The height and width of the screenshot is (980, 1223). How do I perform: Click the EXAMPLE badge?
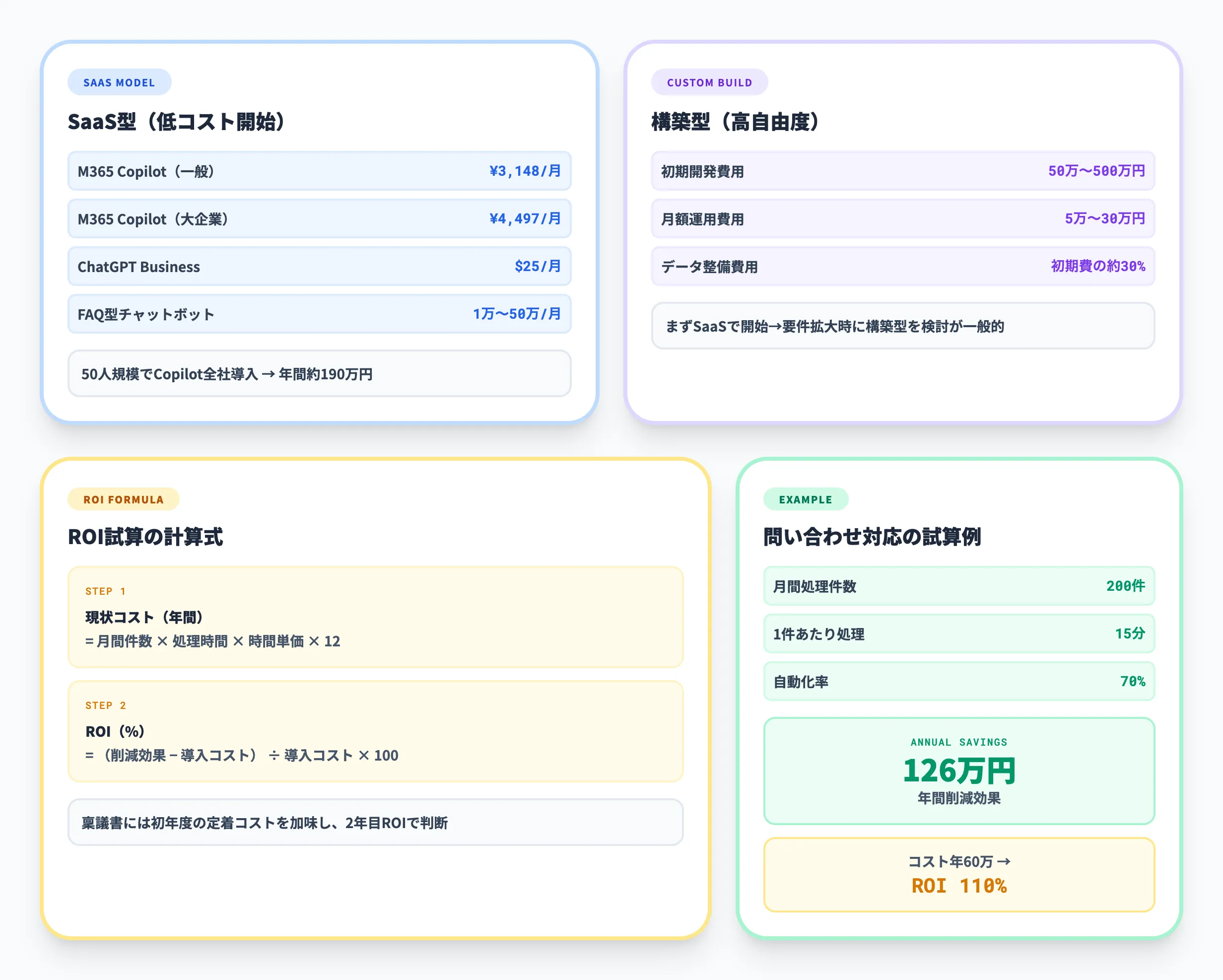[806, 499]
